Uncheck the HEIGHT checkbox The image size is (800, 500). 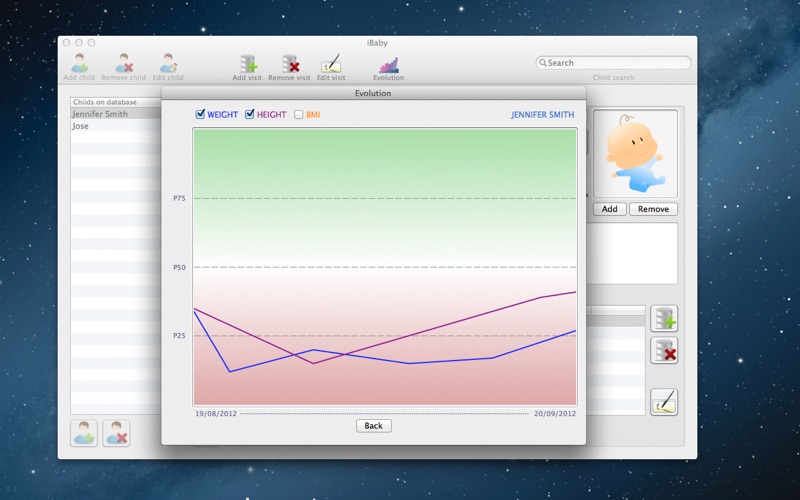[250, 115]
